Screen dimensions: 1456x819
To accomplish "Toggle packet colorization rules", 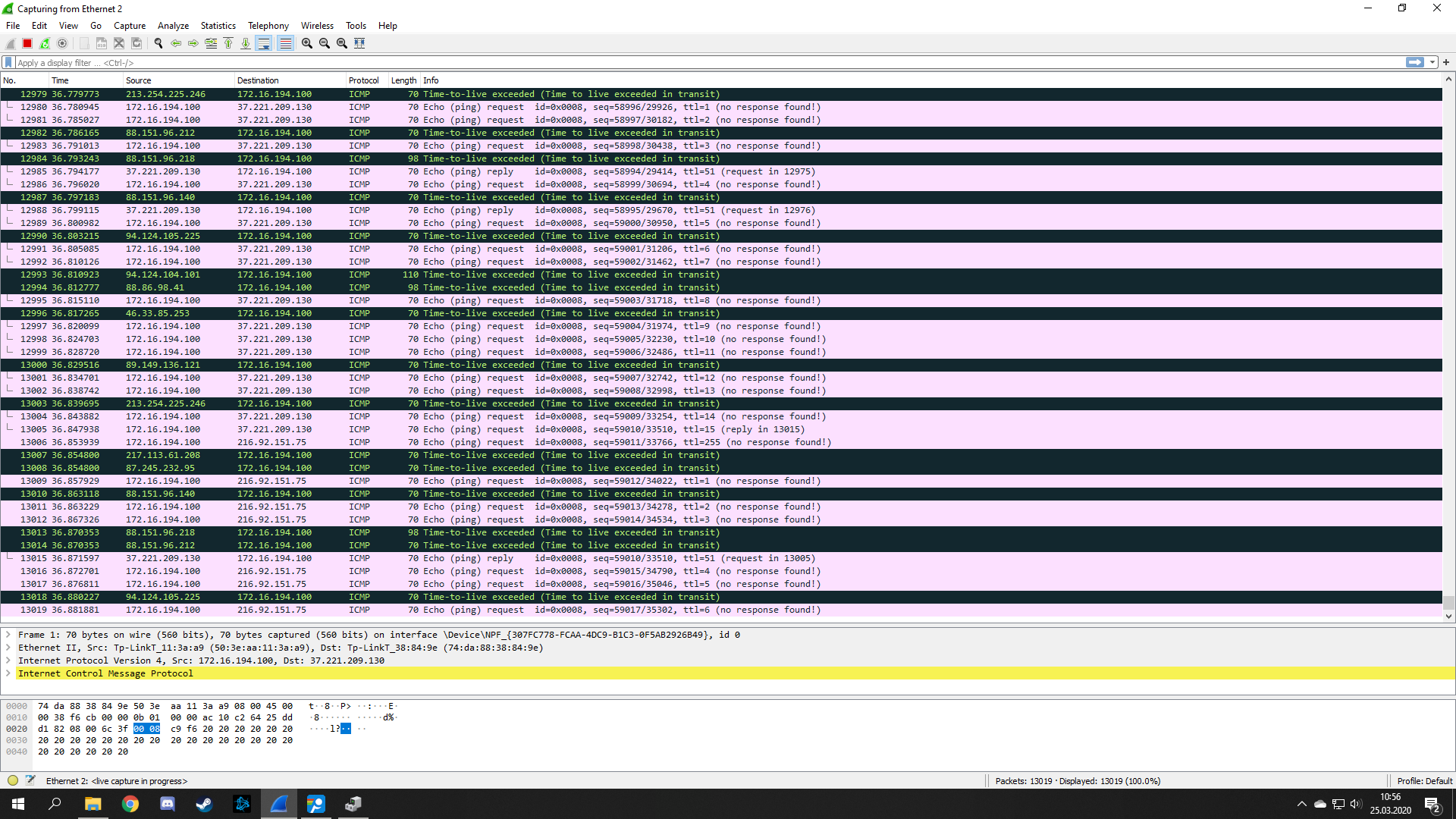I will coord(285,43).
